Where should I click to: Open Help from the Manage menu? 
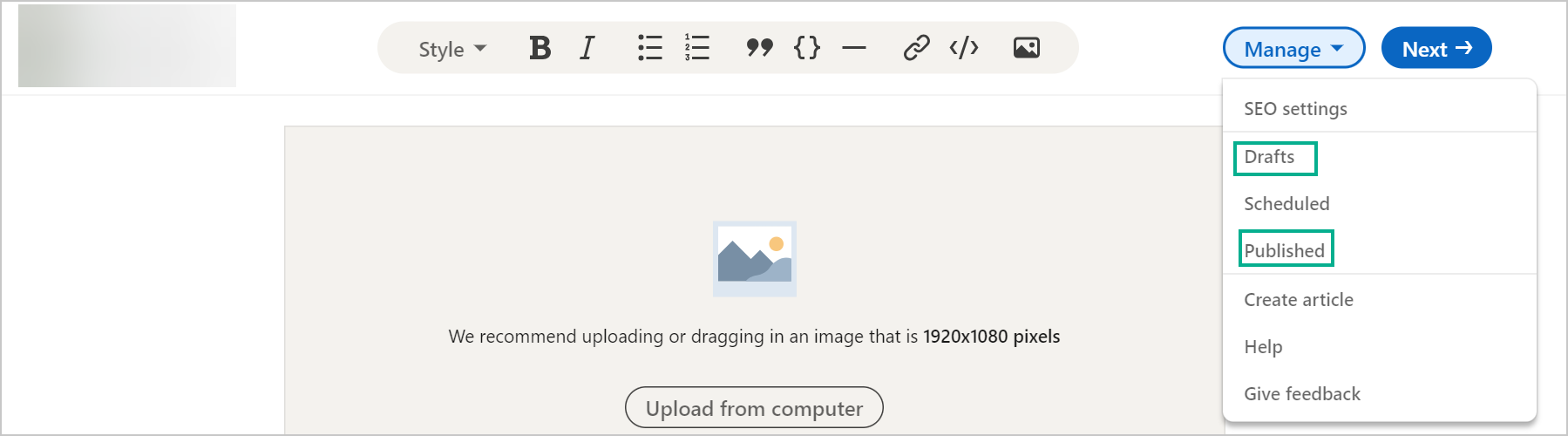pyautogui.click(x=1379, y=347)
